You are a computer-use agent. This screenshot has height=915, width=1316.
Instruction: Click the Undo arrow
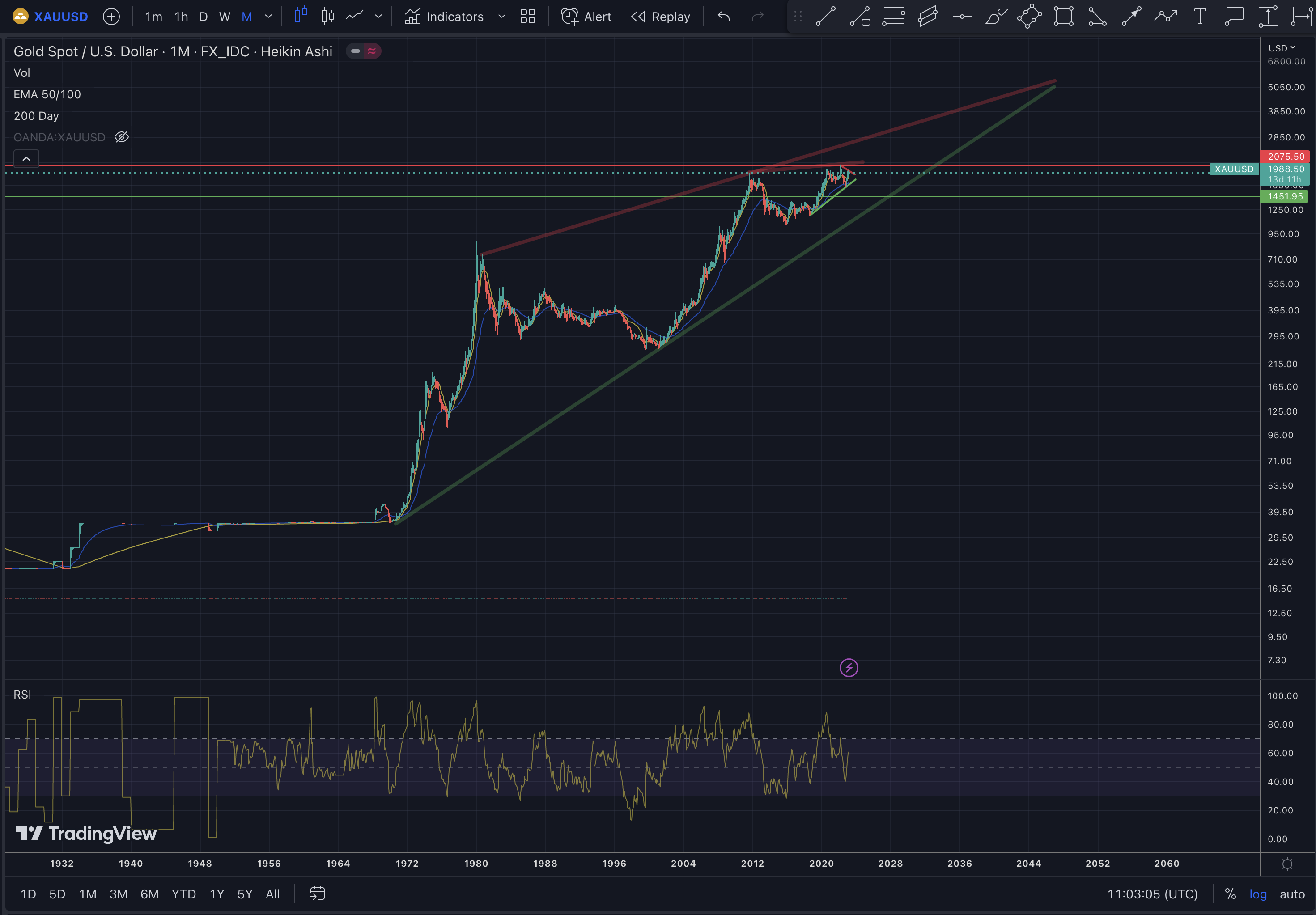pyautogui.click(x=724, y=17)
